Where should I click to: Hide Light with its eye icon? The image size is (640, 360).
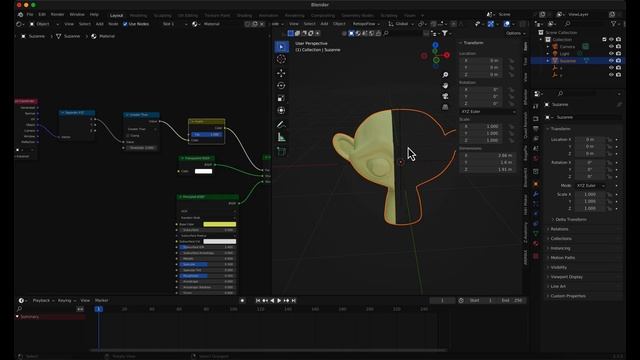tap(611, 53)
